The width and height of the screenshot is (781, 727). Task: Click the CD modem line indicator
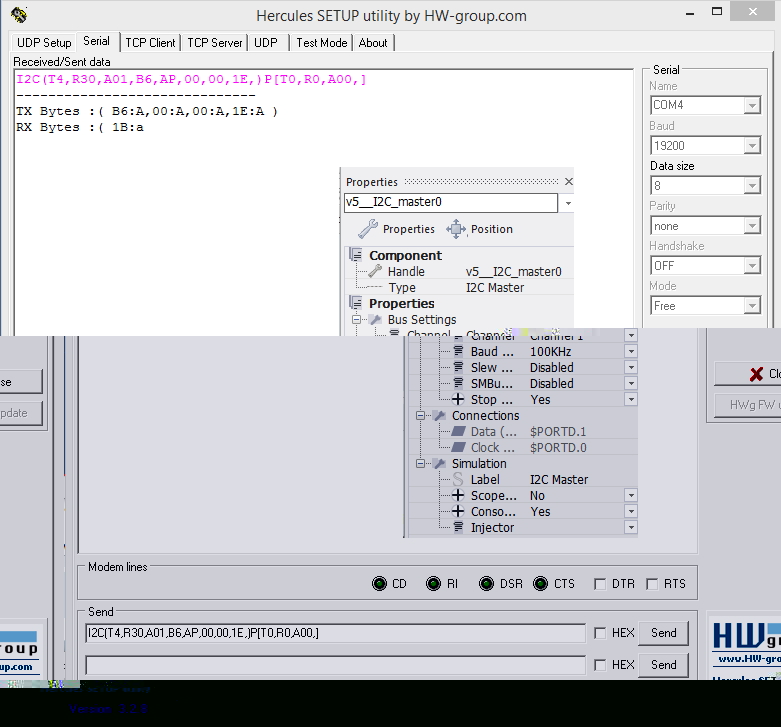(379, 584)
